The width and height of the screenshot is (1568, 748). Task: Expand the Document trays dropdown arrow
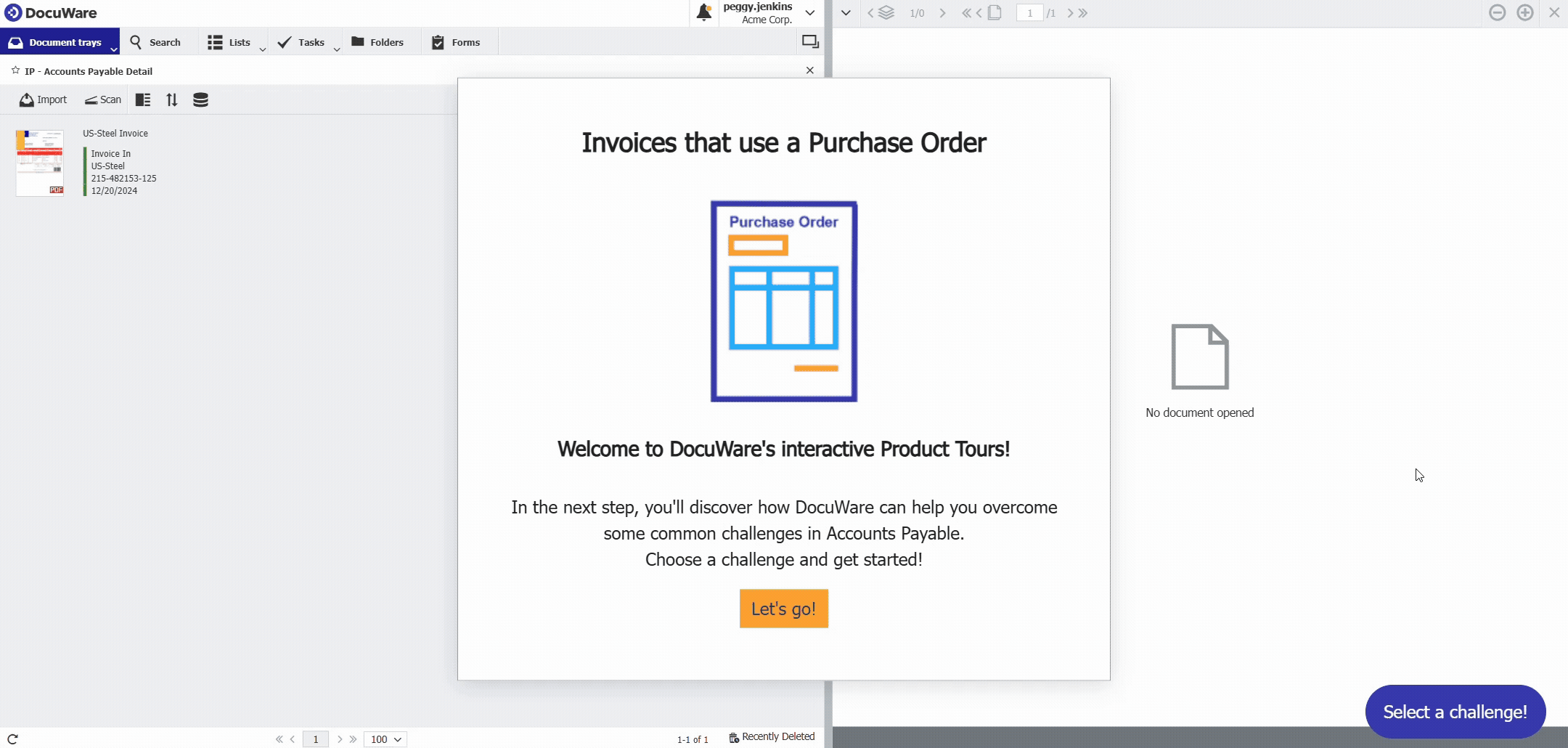click(x=114, y=49)
